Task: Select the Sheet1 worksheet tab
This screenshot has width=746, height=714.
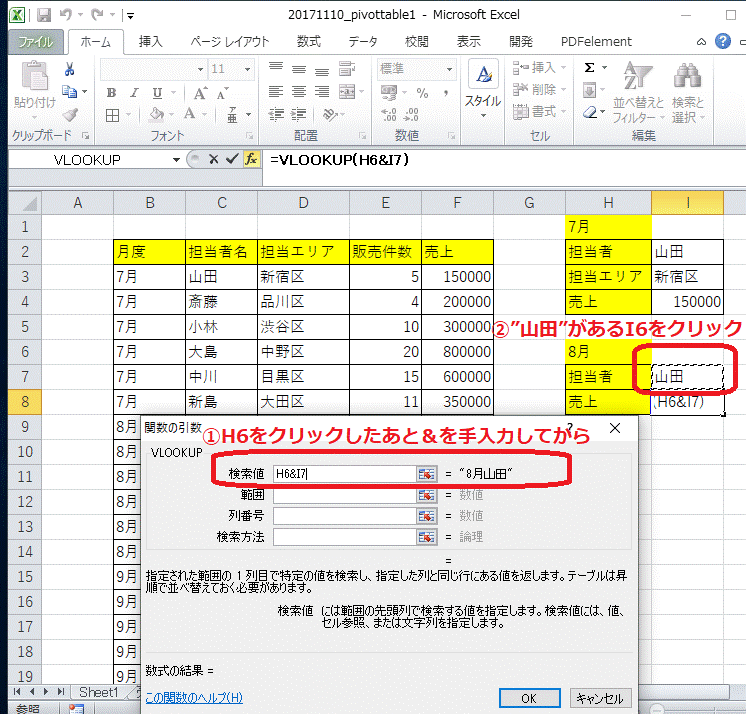Action: point(98,692)
